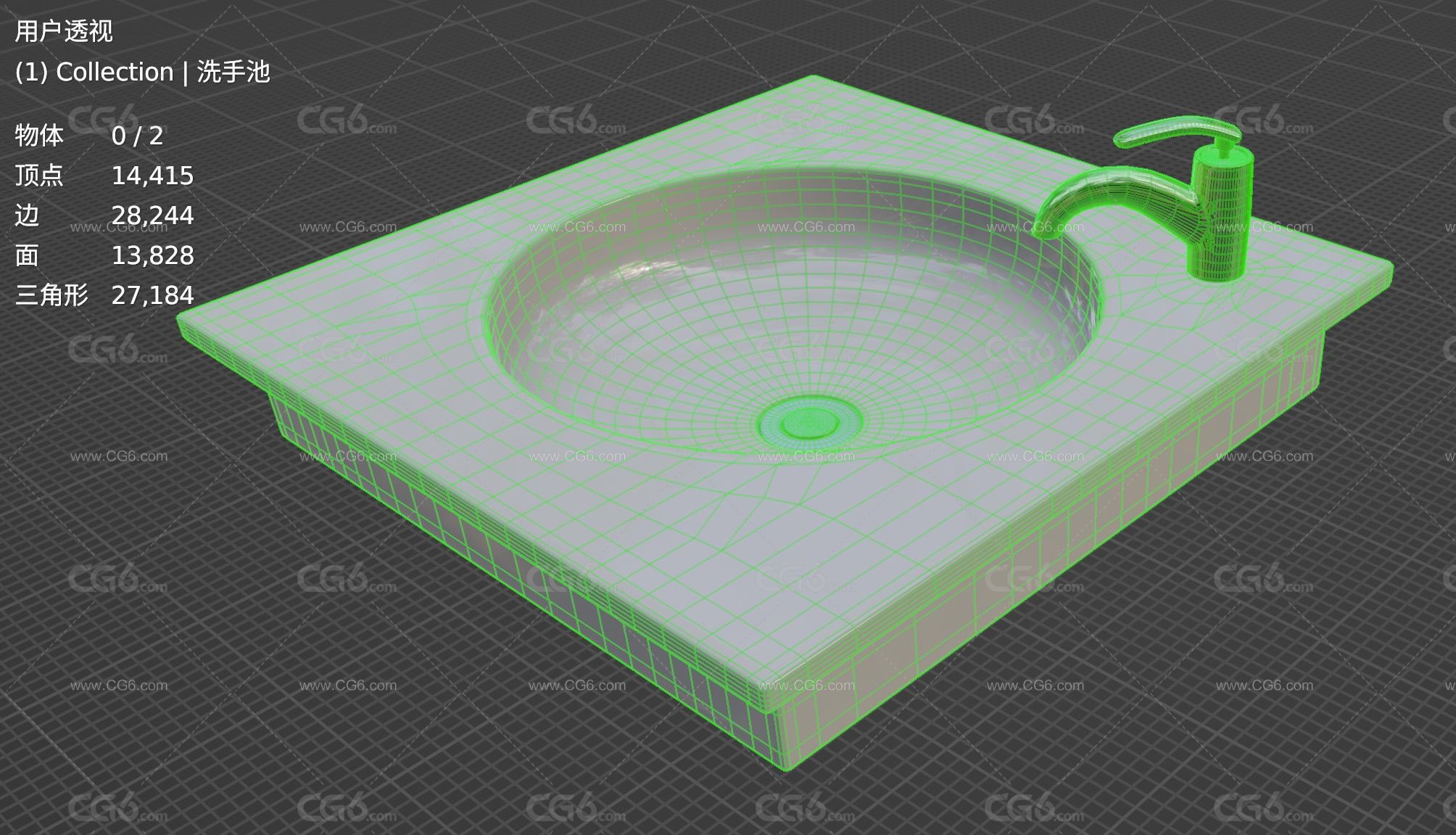Click the 边 statistics label

[27, 215]
